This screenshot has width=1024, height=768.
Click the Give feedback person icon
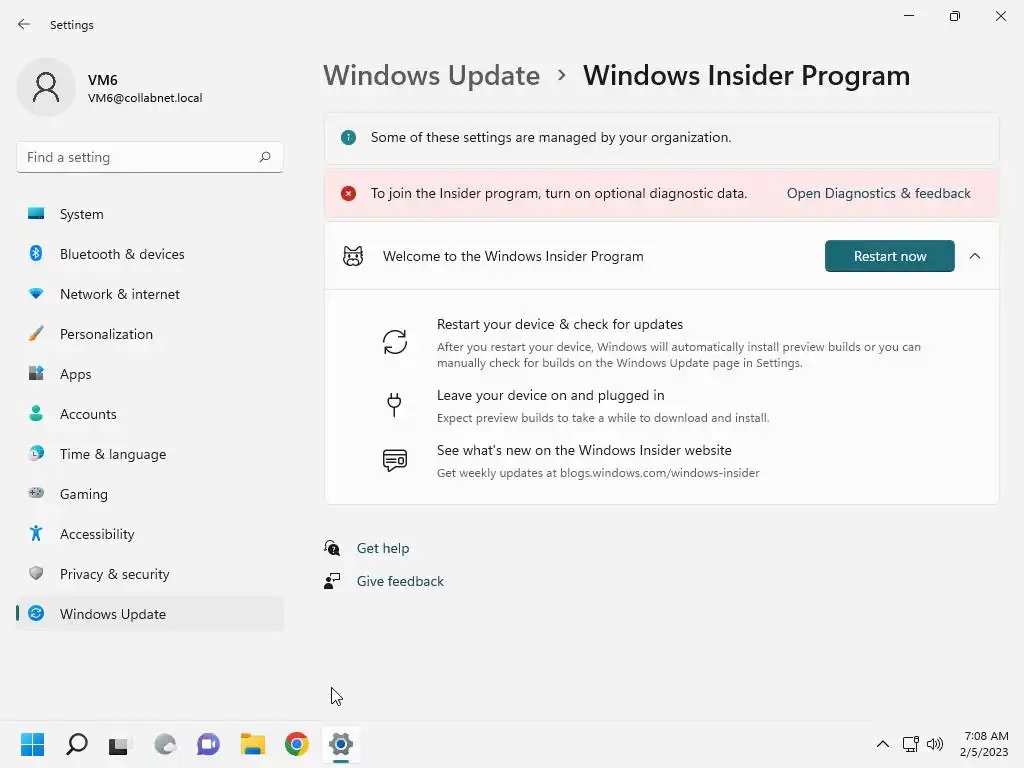coord(332,581)
